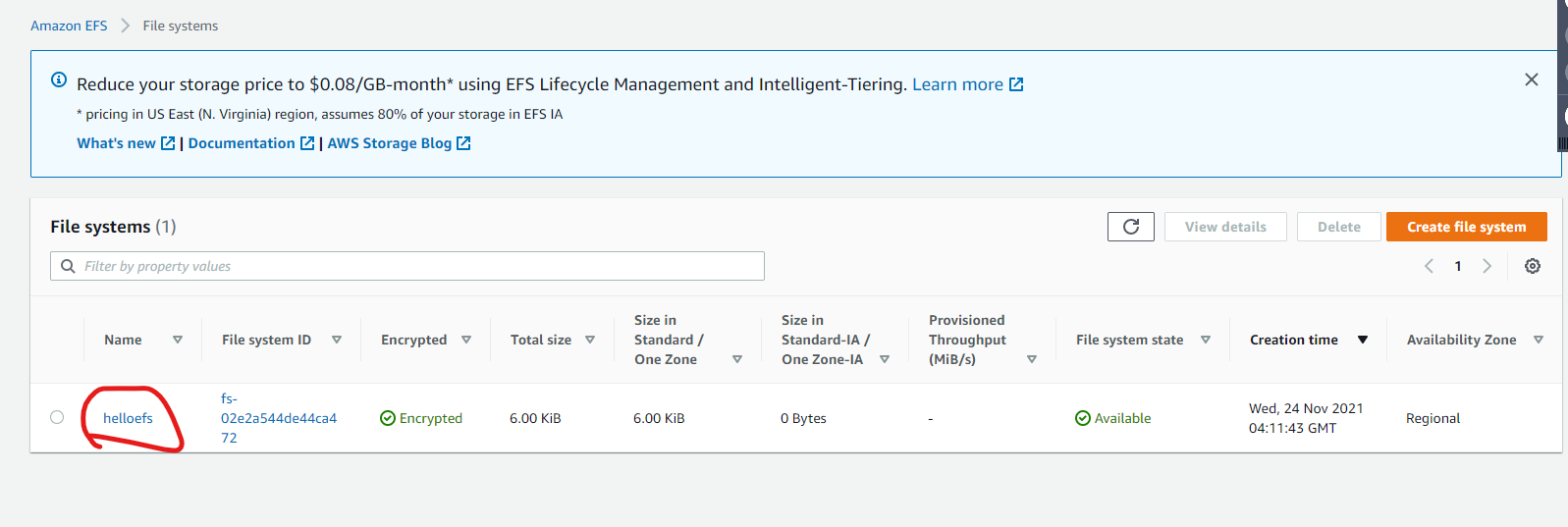
Task: Sort by Size in Standard-IA column arrow
Action: click(x=885, y=359)
